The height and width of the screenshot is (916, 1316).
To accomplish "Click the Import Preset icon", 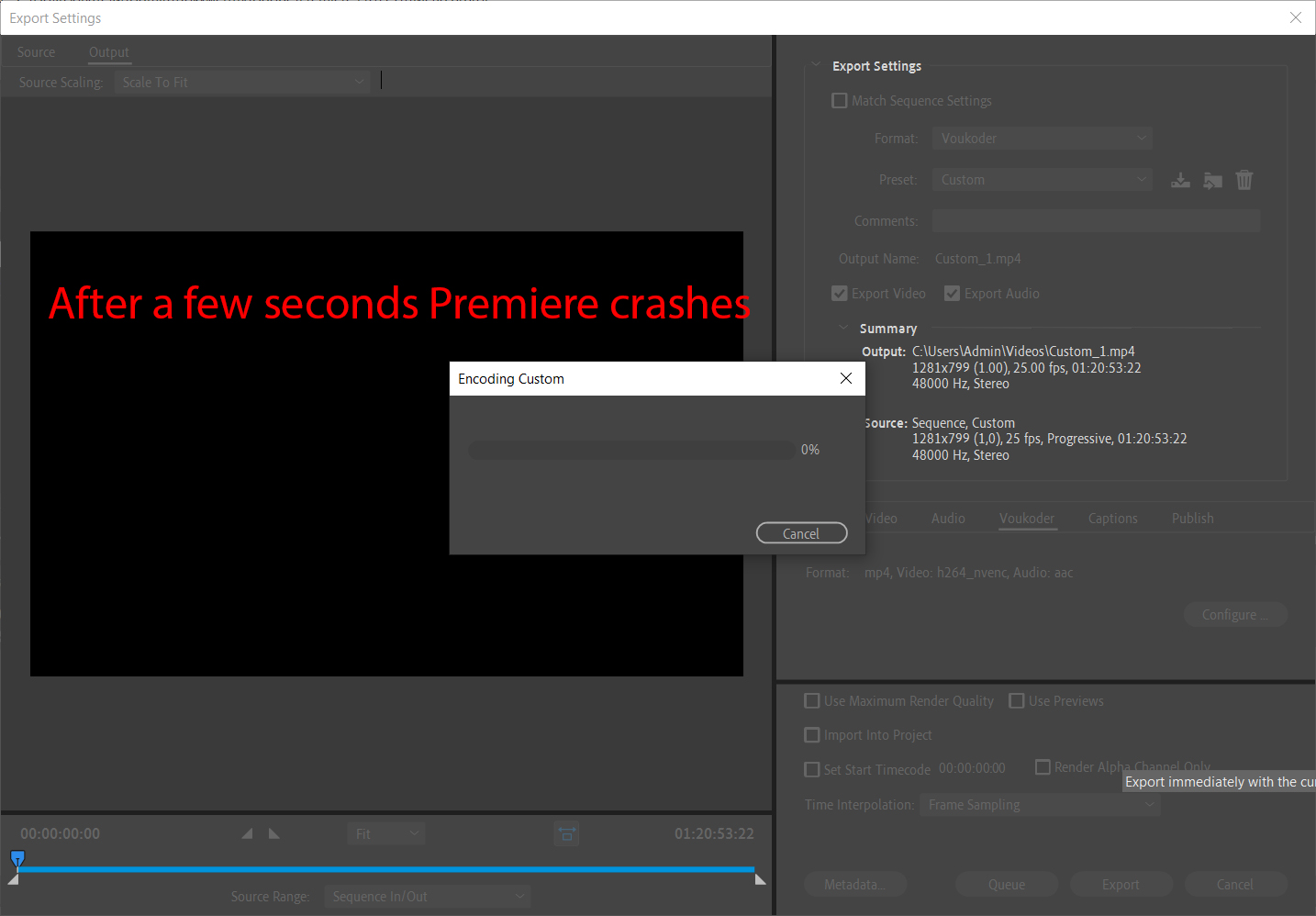I will pyautogui.click(x=1212, y=180).
